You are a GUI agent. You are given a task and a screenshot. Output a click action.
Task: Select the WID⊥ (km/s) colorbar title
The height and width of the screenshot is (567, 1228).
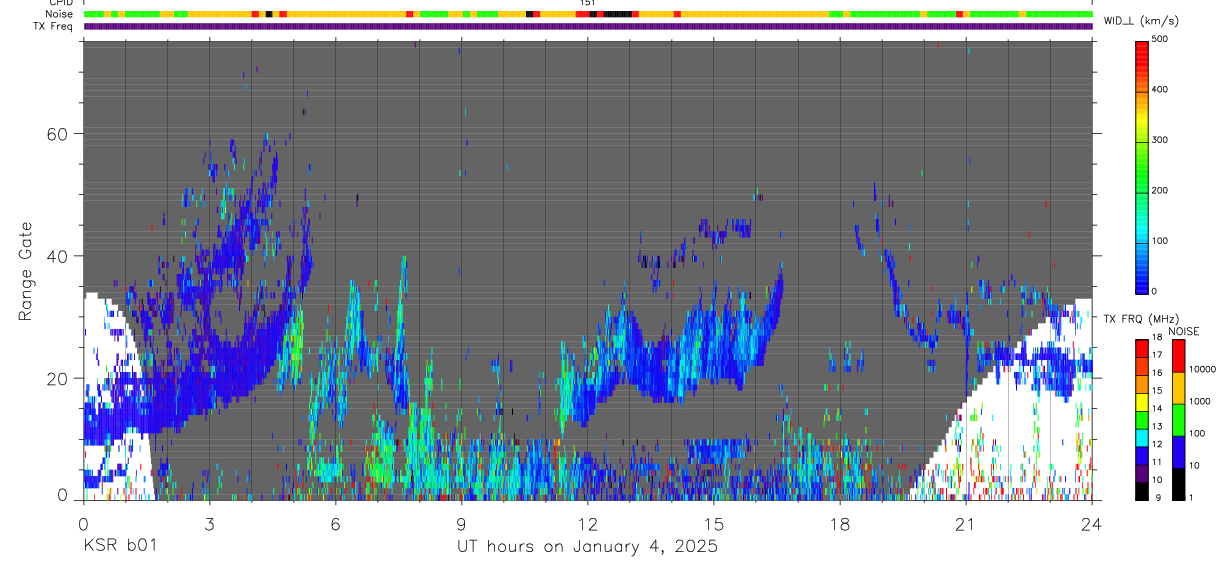1141,20
